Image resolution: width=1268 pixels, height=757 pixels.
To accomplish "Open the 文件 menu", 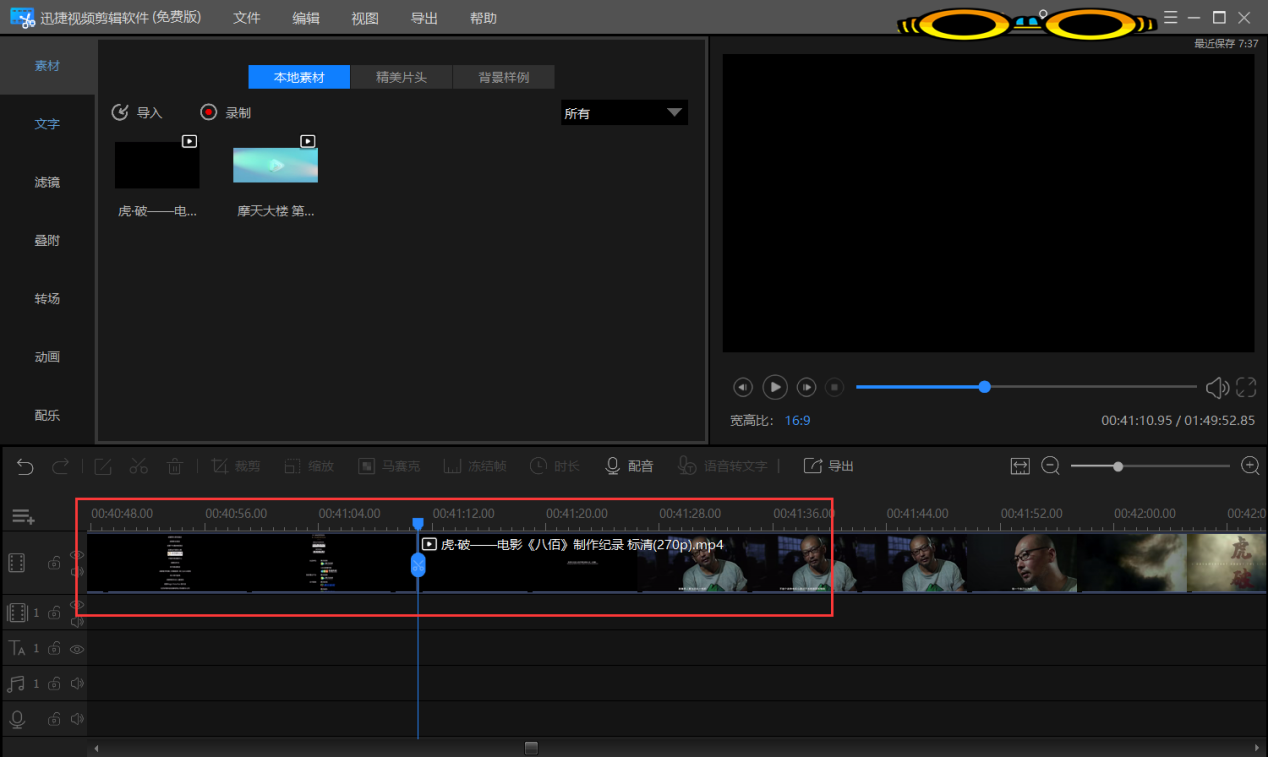I will pyautogui.click(x=246, y=18).
